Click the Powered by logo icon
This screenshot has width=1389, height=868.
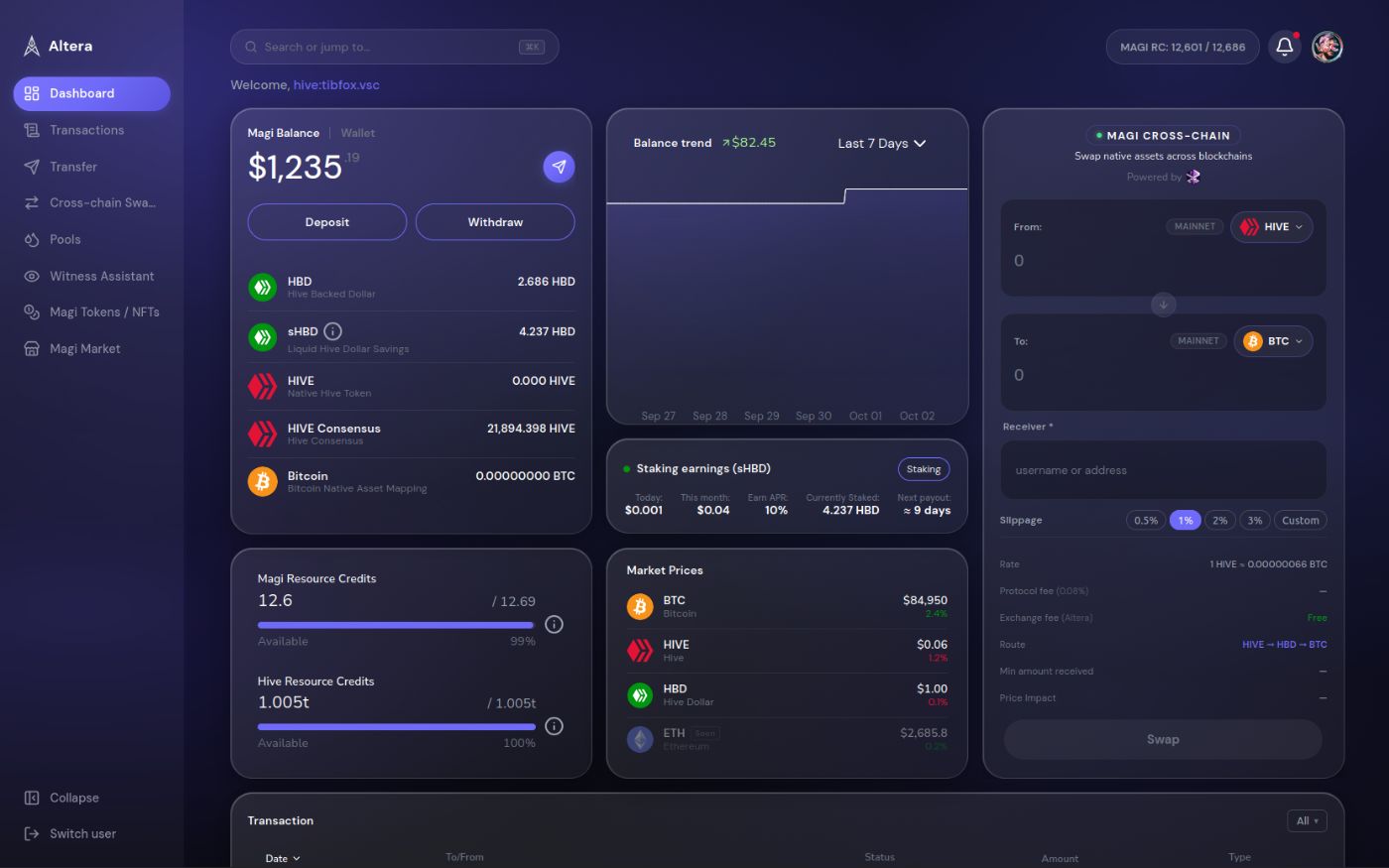click(x=1194, y=177)
